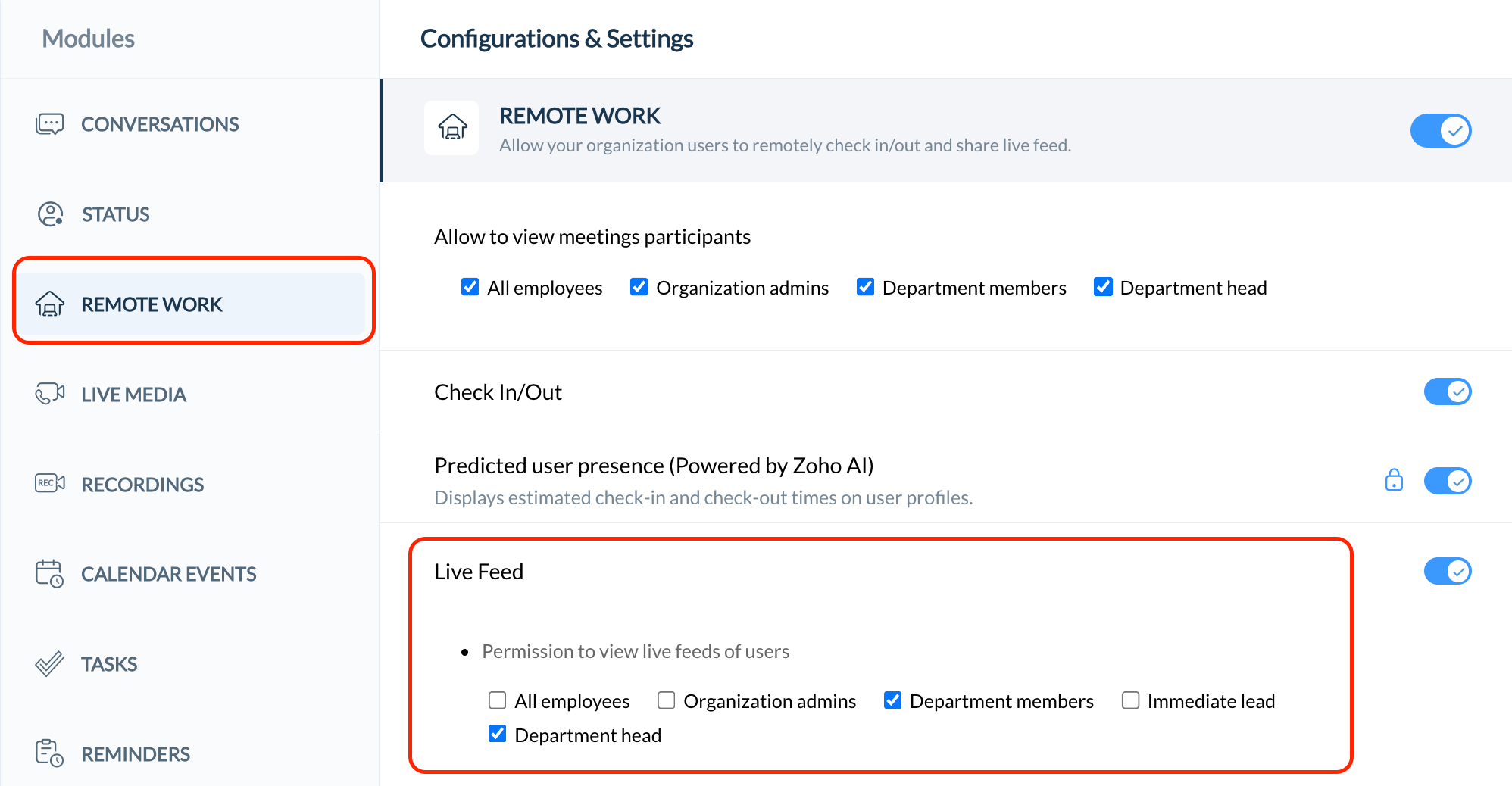
Task: Turn off the Check In/Out toggle
Action: (x=1447, y=391)
